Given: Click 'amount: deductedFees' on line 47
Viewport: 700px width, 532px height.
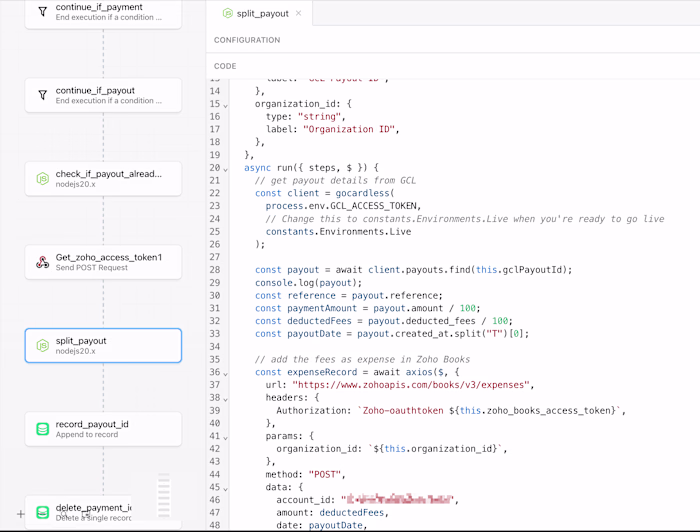Looking at the screenshot, I should click(332, 513).
